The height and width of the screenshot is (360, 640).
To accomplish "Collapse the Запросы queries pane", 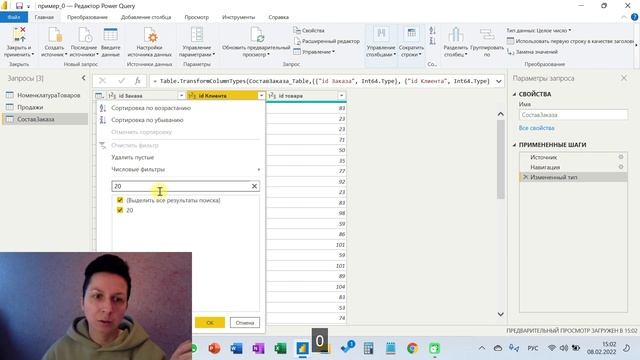I will [x=83, y=78].
